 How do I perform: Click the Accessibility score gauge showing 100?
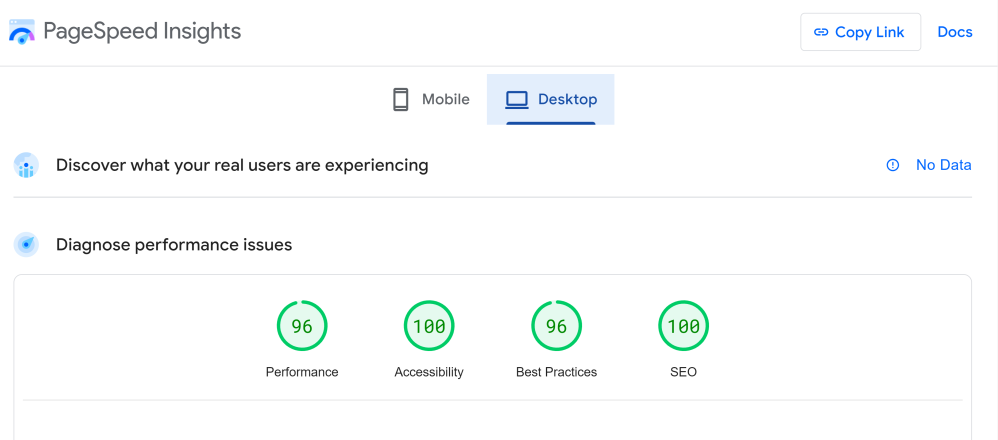pyautogui.click(x=429, y=326)
